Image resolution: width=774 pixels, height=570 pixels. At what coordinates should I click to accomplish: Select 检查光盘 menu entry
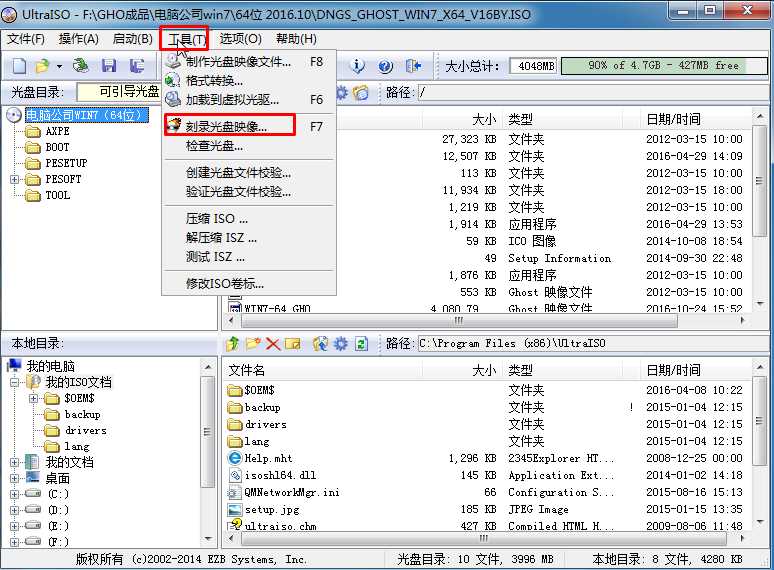249,146
